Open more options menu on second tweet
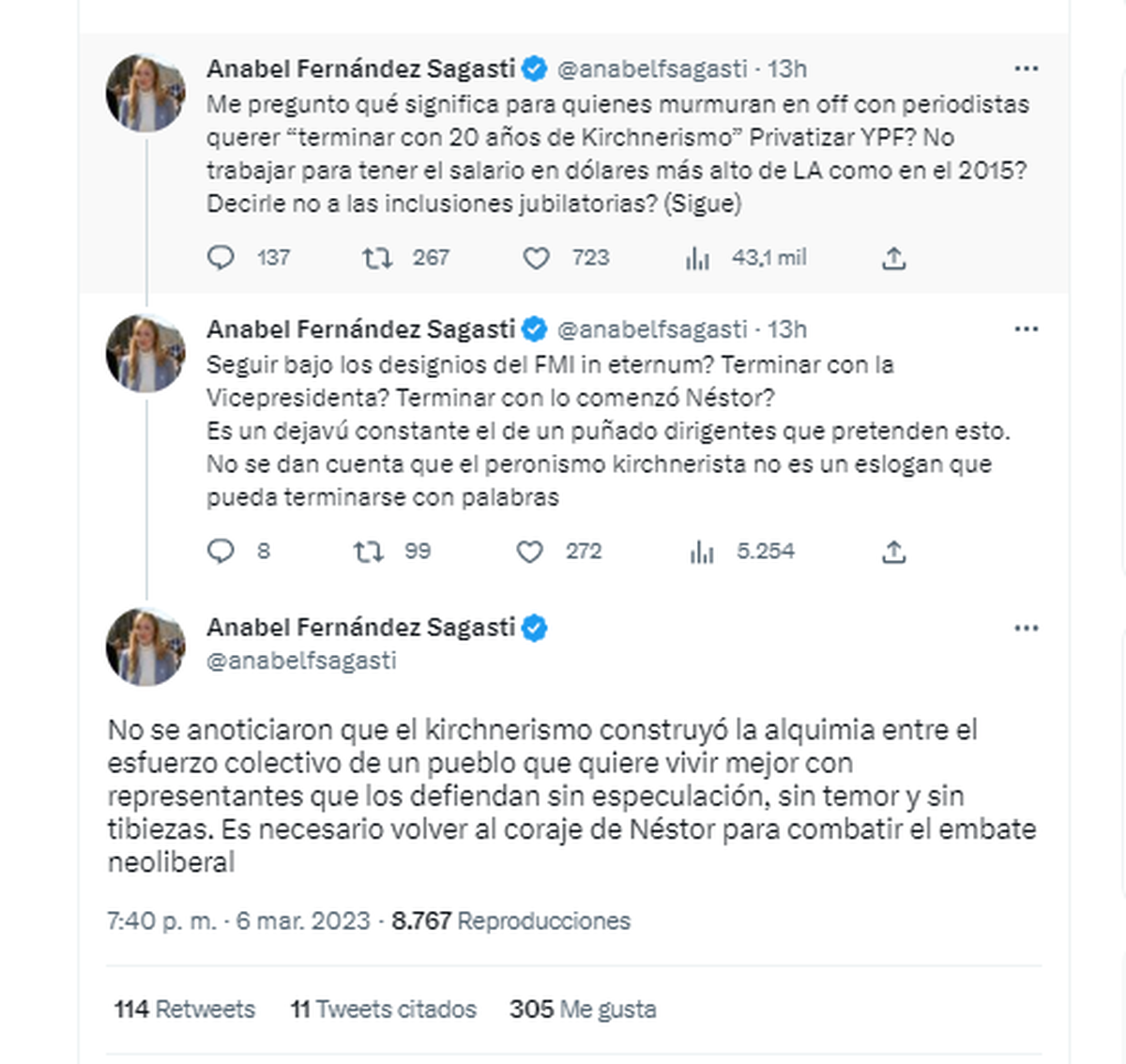The height and width of the screenshot is (1064, 1126). 1027,329
